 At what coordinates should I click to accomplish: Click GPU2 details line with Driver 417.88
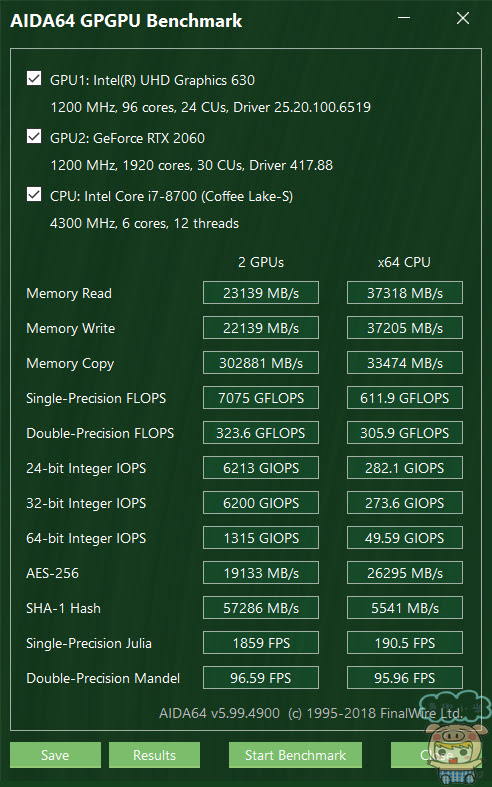click(x=191, y=166)
